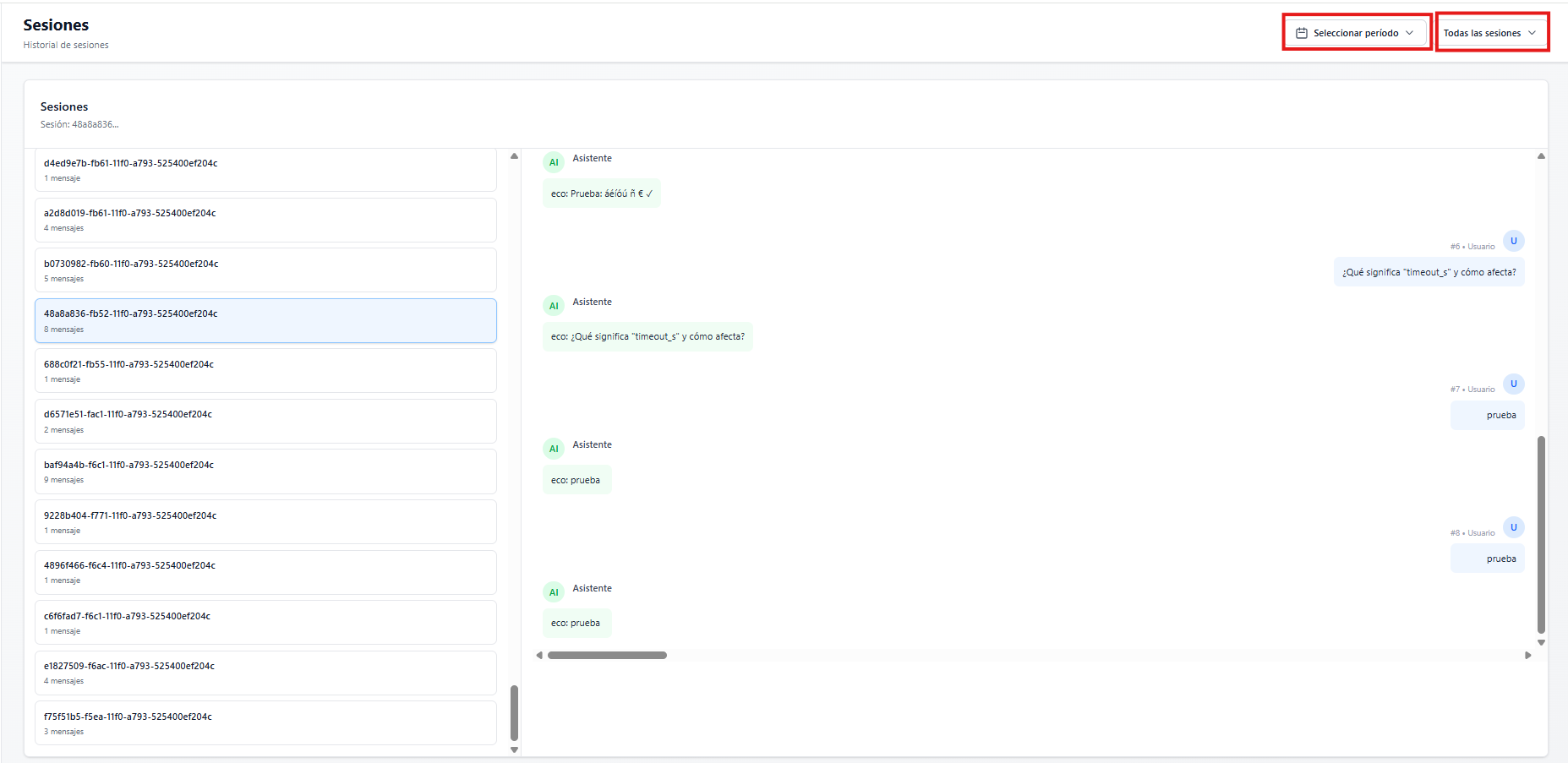This screenshot has width=1568, height=763.
Task: Click the user avatar for message #7
Action: click(1513, 384)
